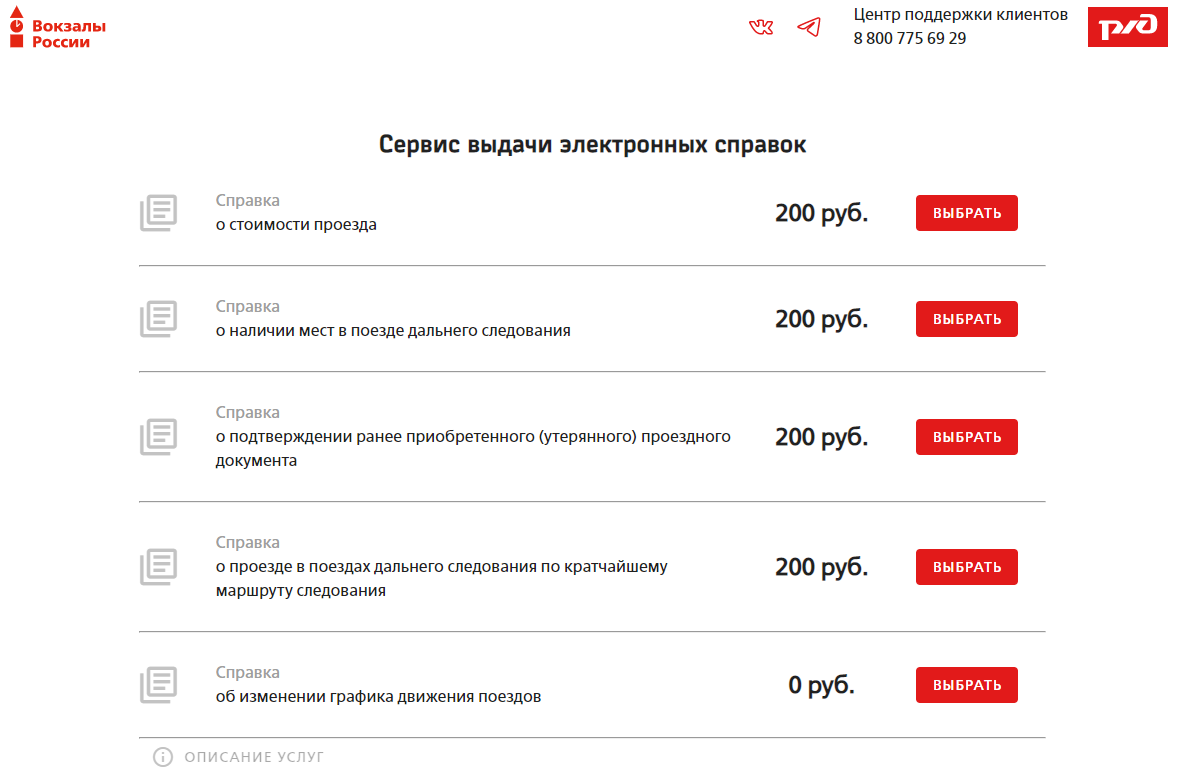Choose Выбрать for наличии мест в поезде

coord(966,319)
